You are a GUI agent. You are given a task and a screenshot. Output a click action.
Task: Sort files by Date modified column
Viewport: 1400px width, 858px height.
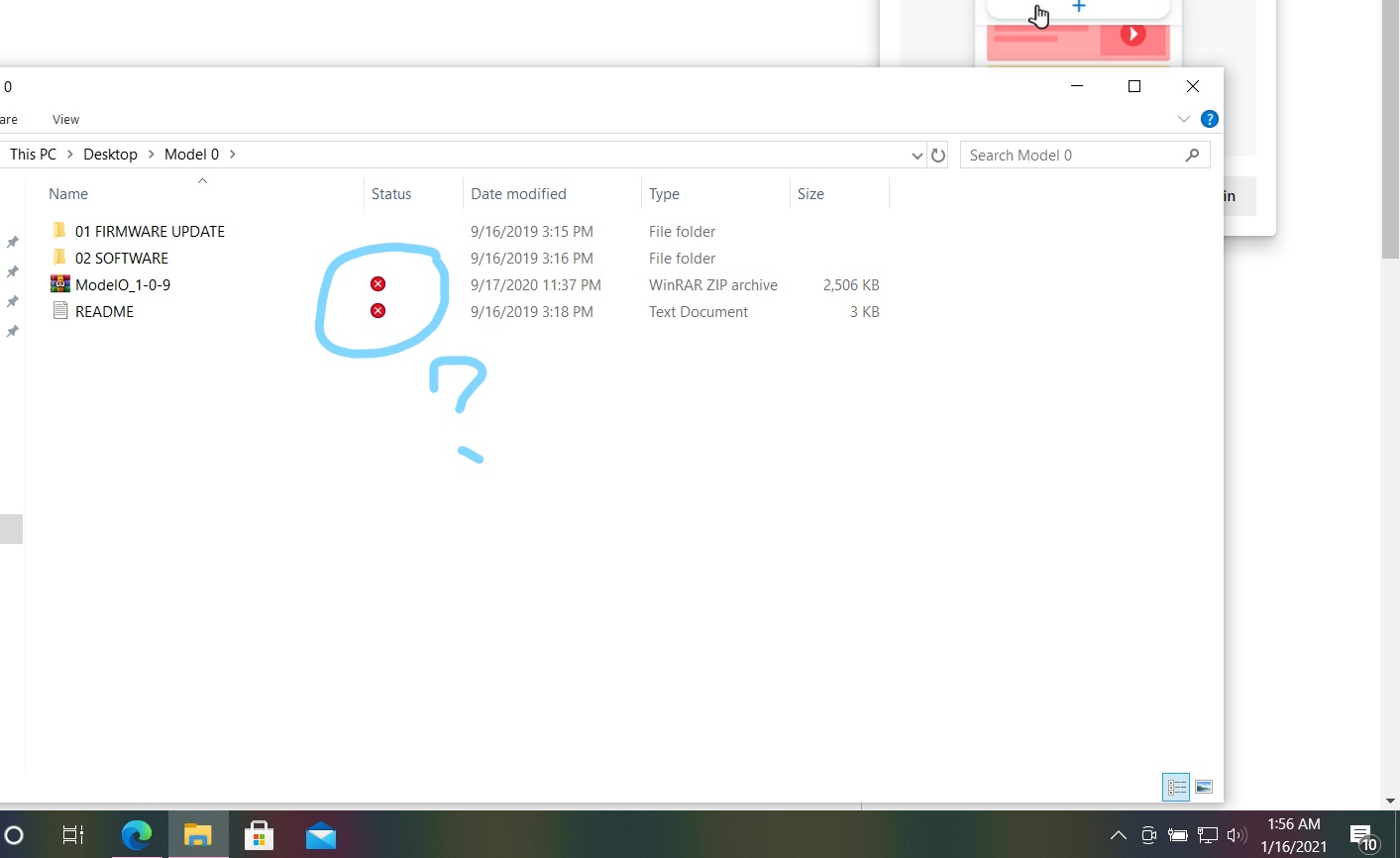518,194
